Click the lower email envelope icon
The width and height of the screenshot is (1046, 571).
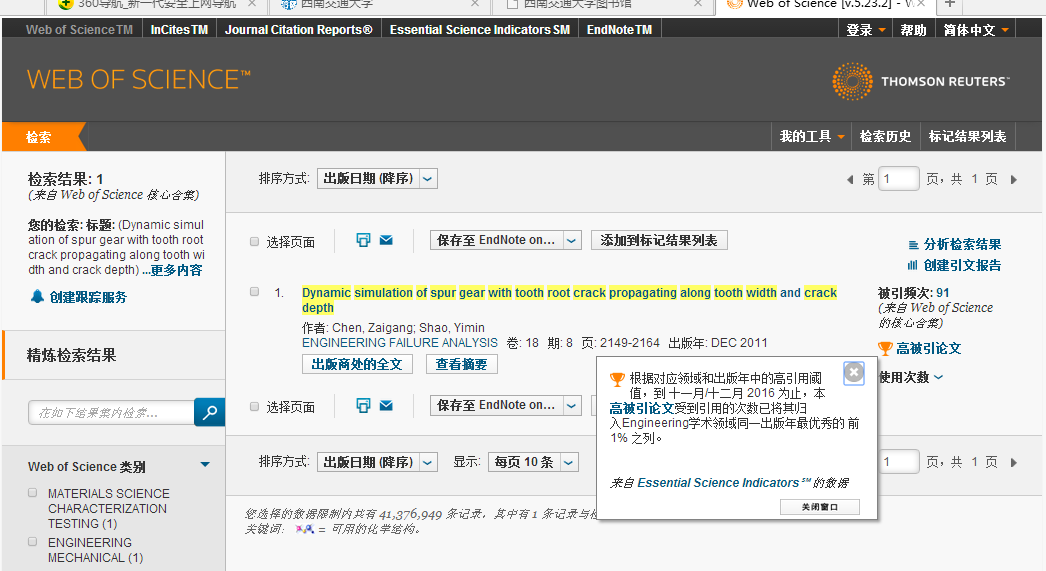point(386,405)
